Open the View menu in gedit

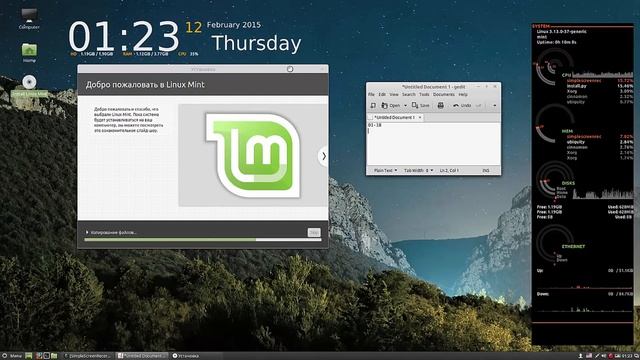pyautogui.click(x=394, y=94)
